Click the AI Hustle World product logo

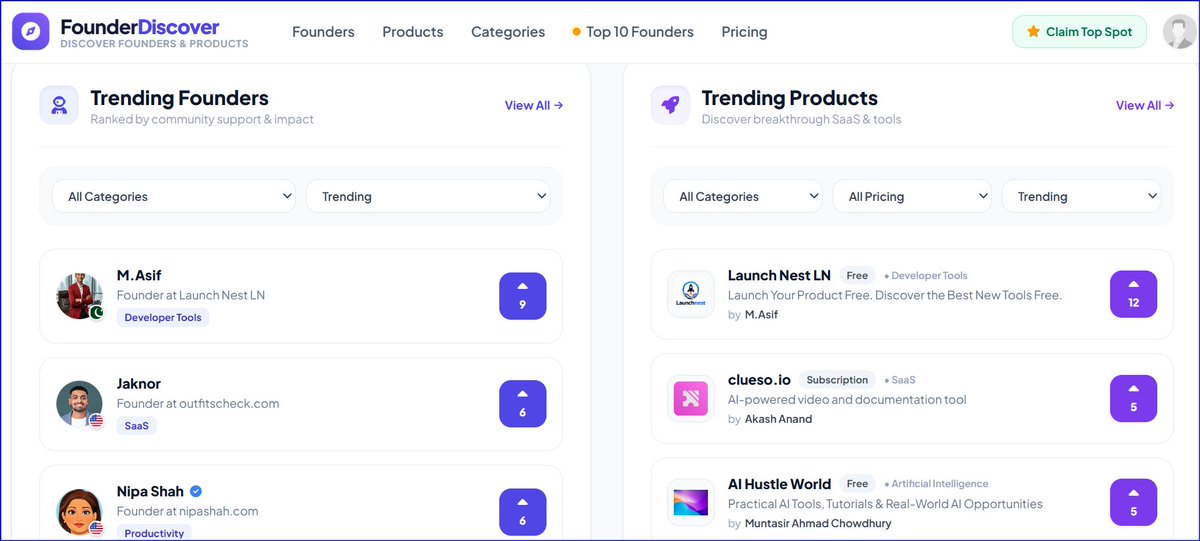pos(692,502)
